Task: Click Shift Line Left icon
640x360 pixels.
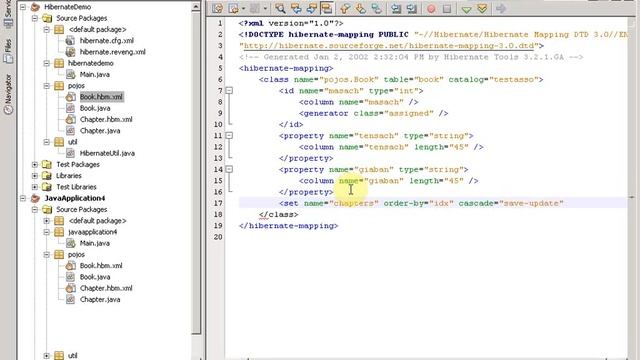Action: [x=396, y=9]
